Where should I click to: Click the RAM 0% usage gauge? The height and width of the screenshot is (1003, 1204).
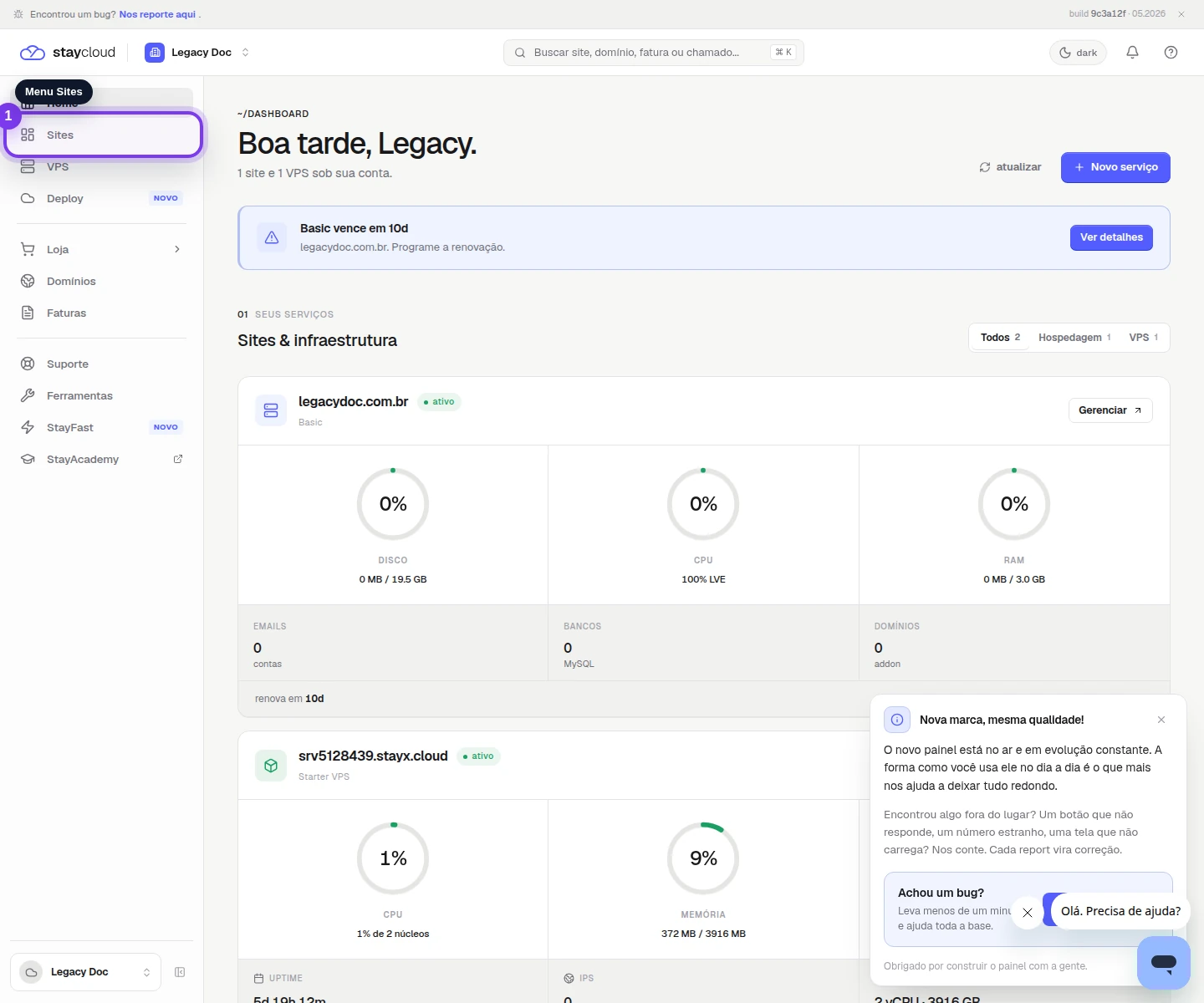coord(1014,504)
